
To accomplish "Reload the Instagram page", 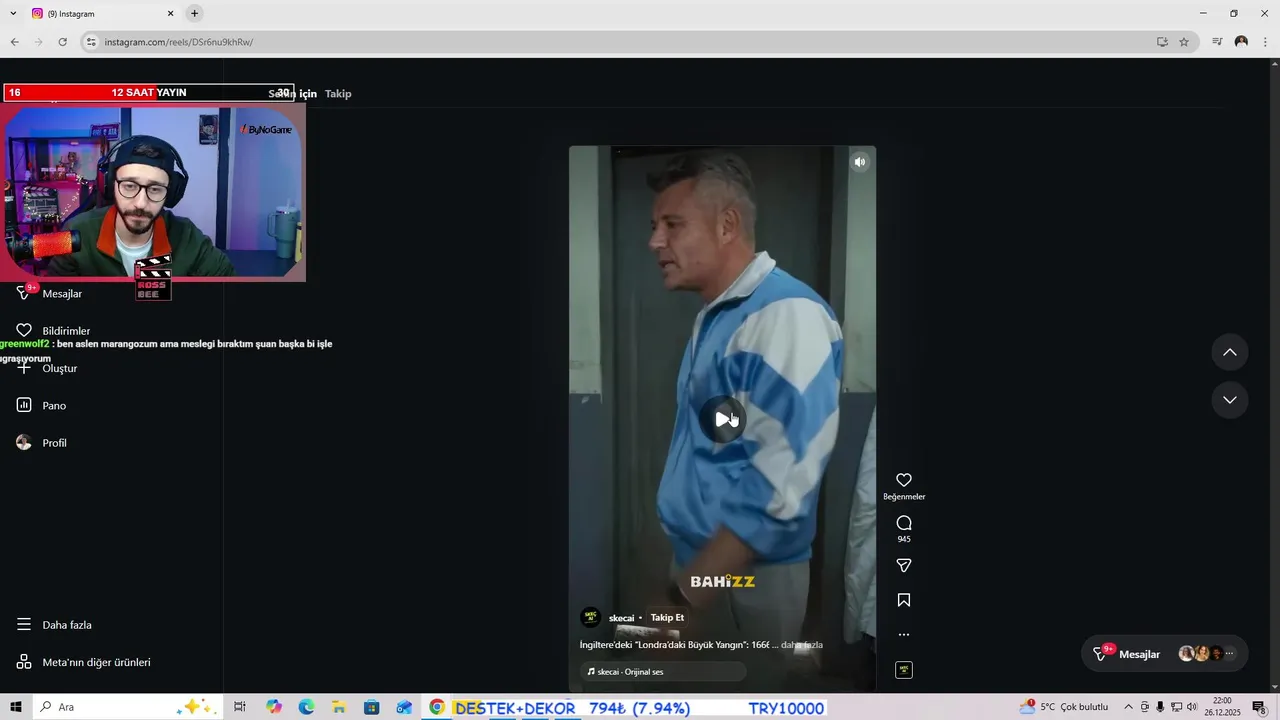I will click(x=62, y=42).
